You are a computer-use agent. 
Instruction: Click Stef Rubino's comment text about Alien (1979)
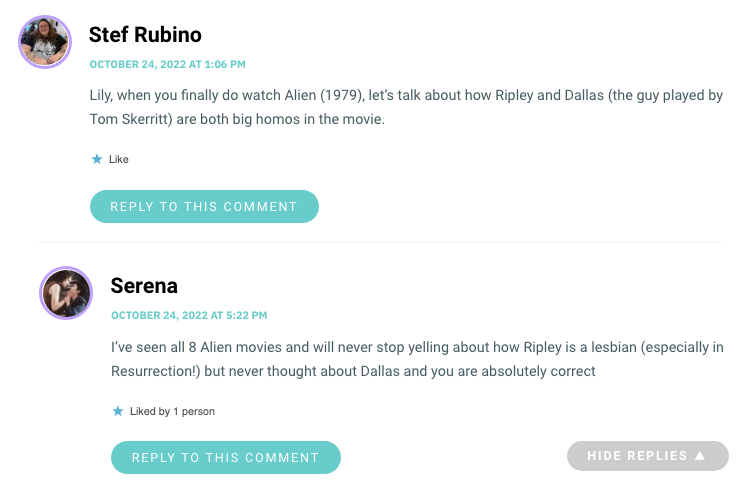point(406,107)
